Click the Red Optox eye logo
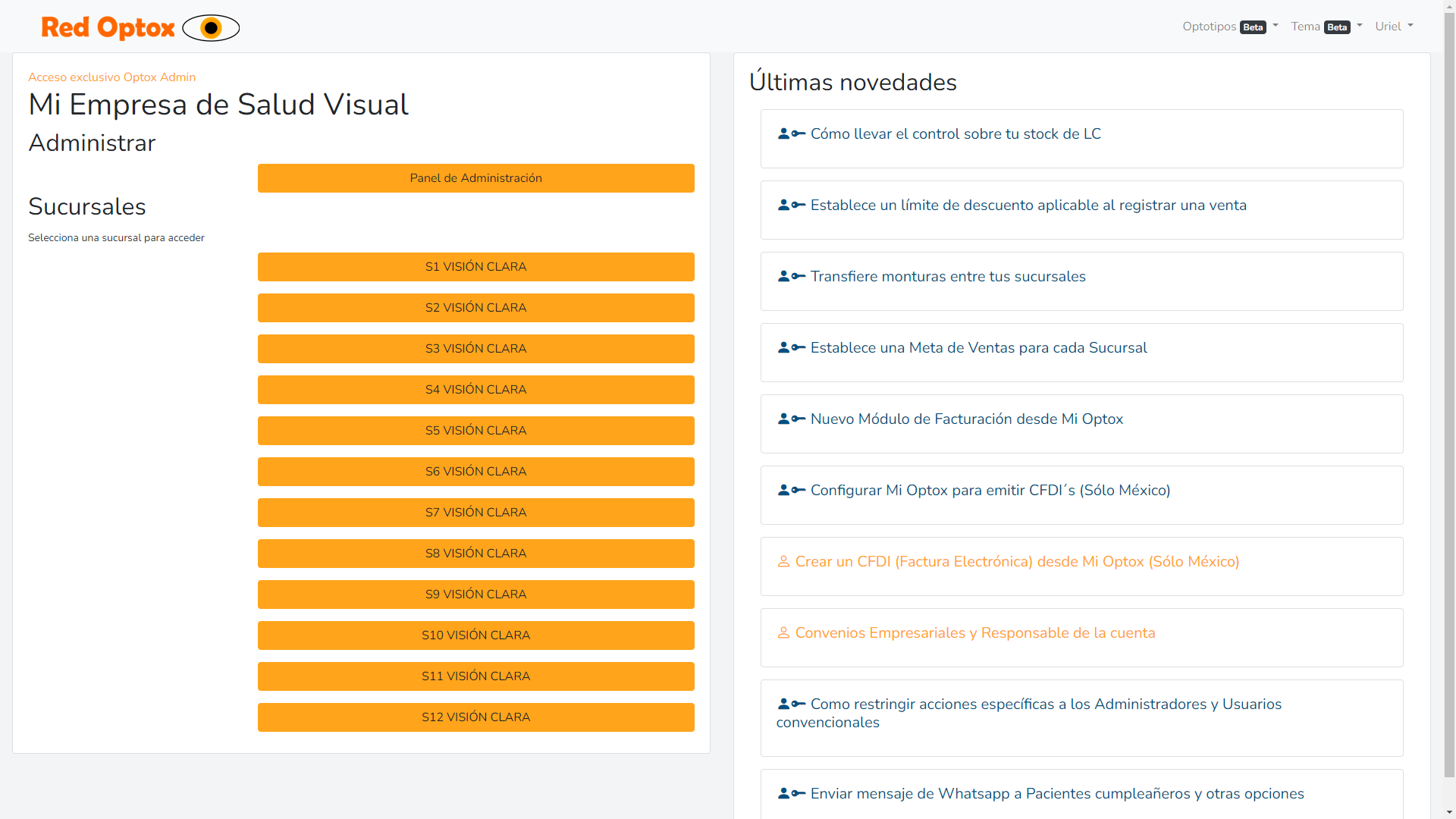Screen dimensions: 1456x819 [211, 28]
